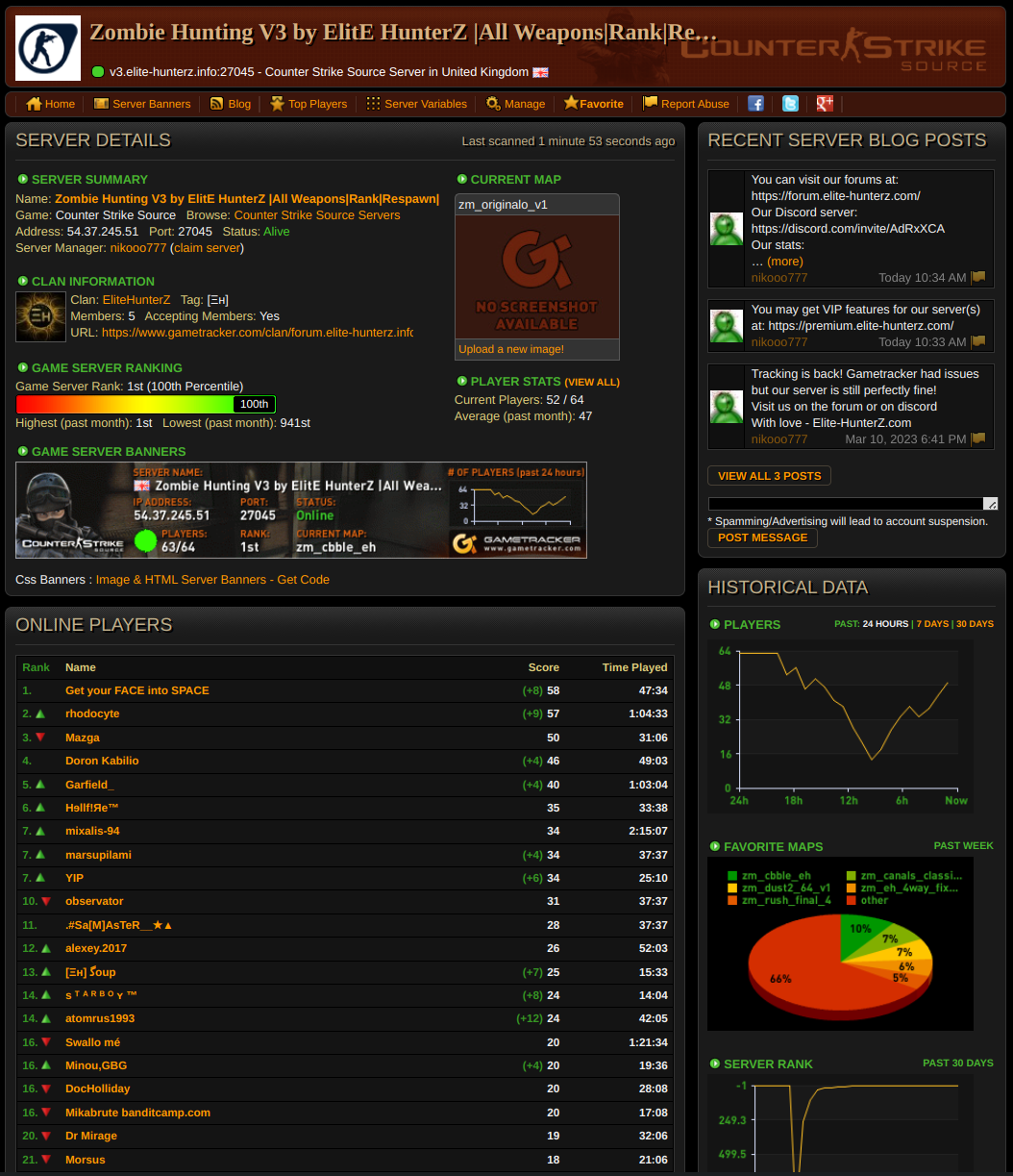Click the server rank percentile bar
The image size is (1013, 1176).
[145, 404]
